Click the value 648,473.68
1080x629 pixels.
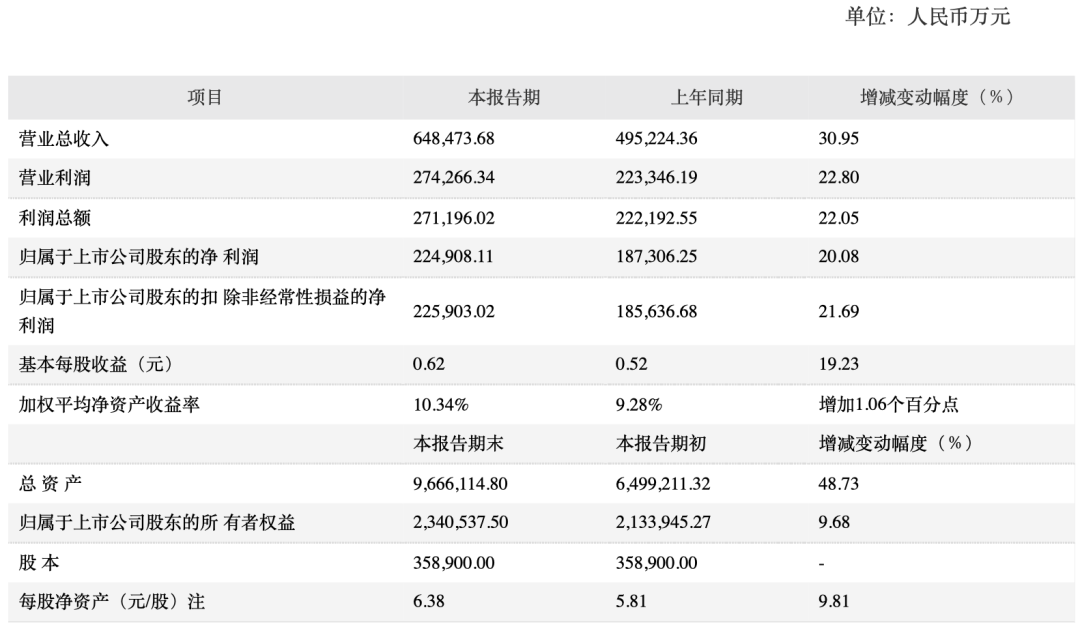click(x=454, y=139)
